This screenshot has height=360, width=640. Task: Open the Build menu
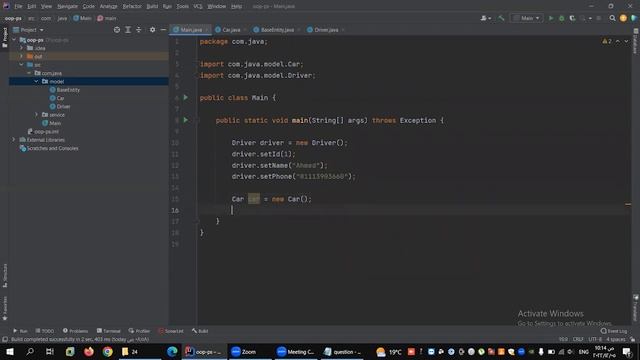click(152, 6)
